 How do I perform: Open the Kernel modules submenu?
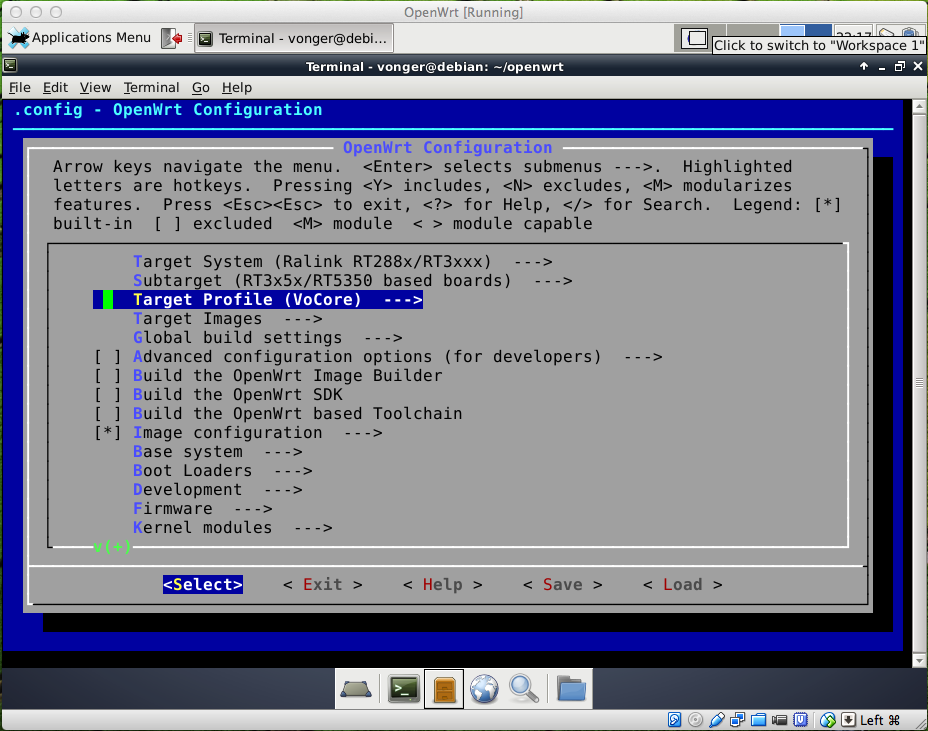coord(233,527)
